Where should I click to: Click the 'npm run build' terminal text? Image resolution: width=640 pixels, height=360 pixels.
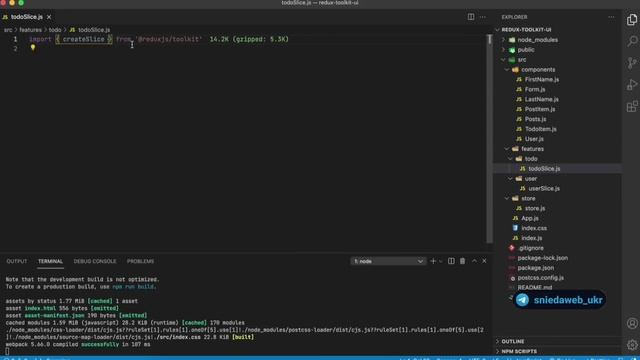coord(133,287)
